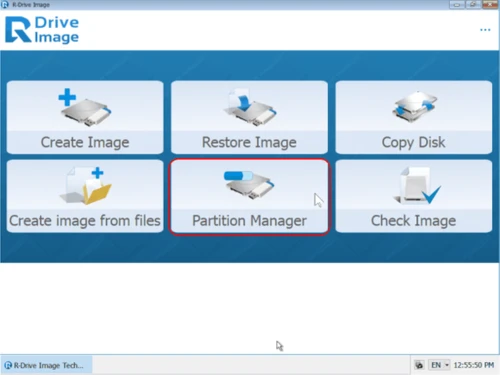Viewport: 500px width, 375px height.
Task: Open the Create Image tile
Action: pyautogui.click(x=85, y=117)
